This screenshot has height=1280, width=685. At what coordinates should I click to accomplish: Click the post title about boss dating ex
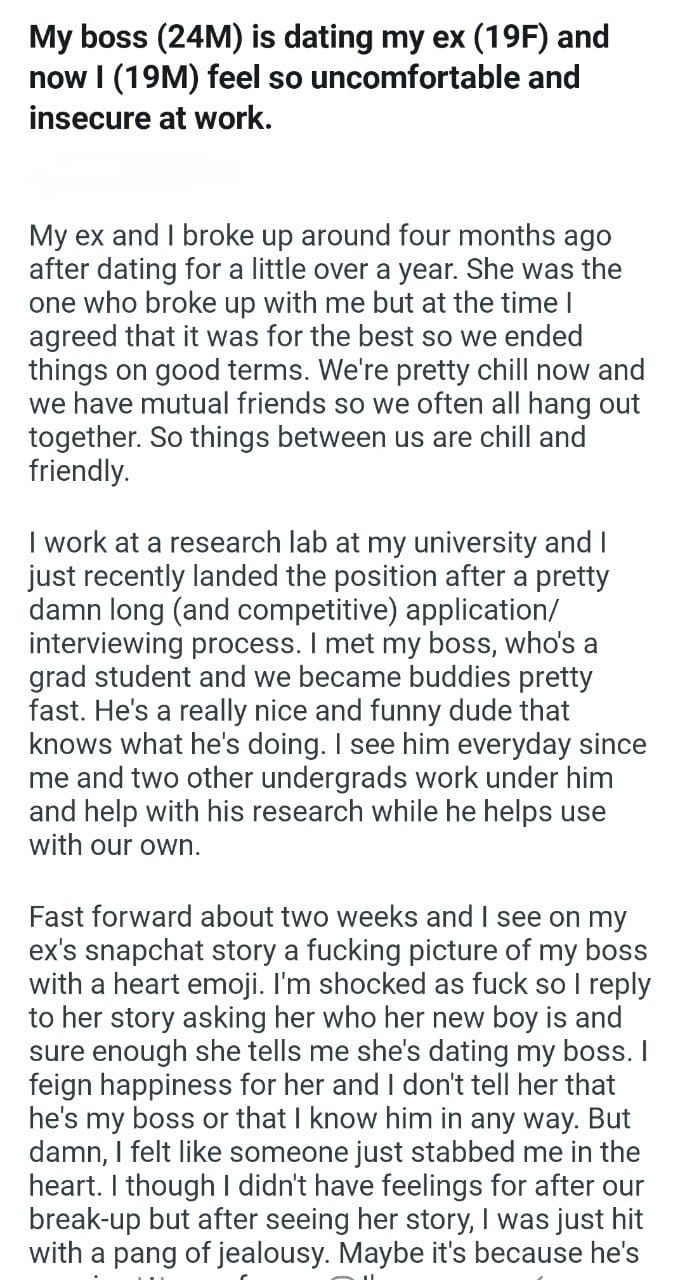(318, 77)
